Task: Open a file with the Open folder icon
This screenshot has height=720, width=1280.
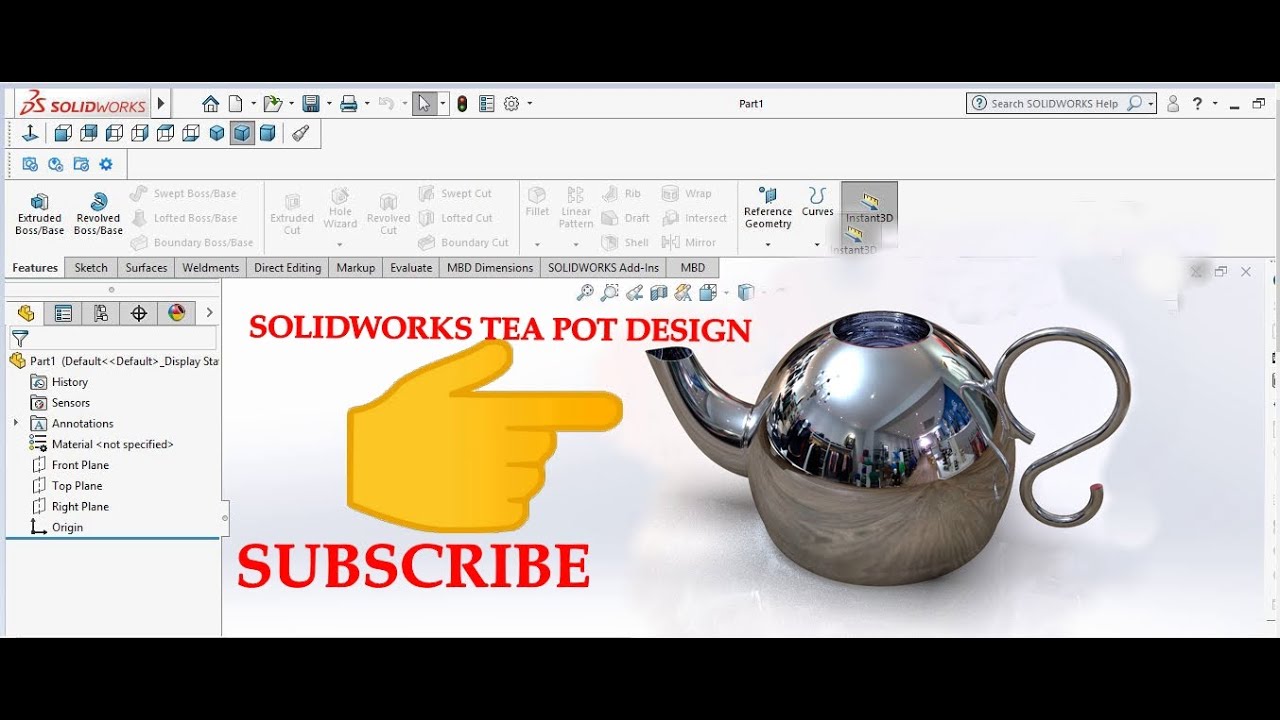Action: (x=273, y=104)
